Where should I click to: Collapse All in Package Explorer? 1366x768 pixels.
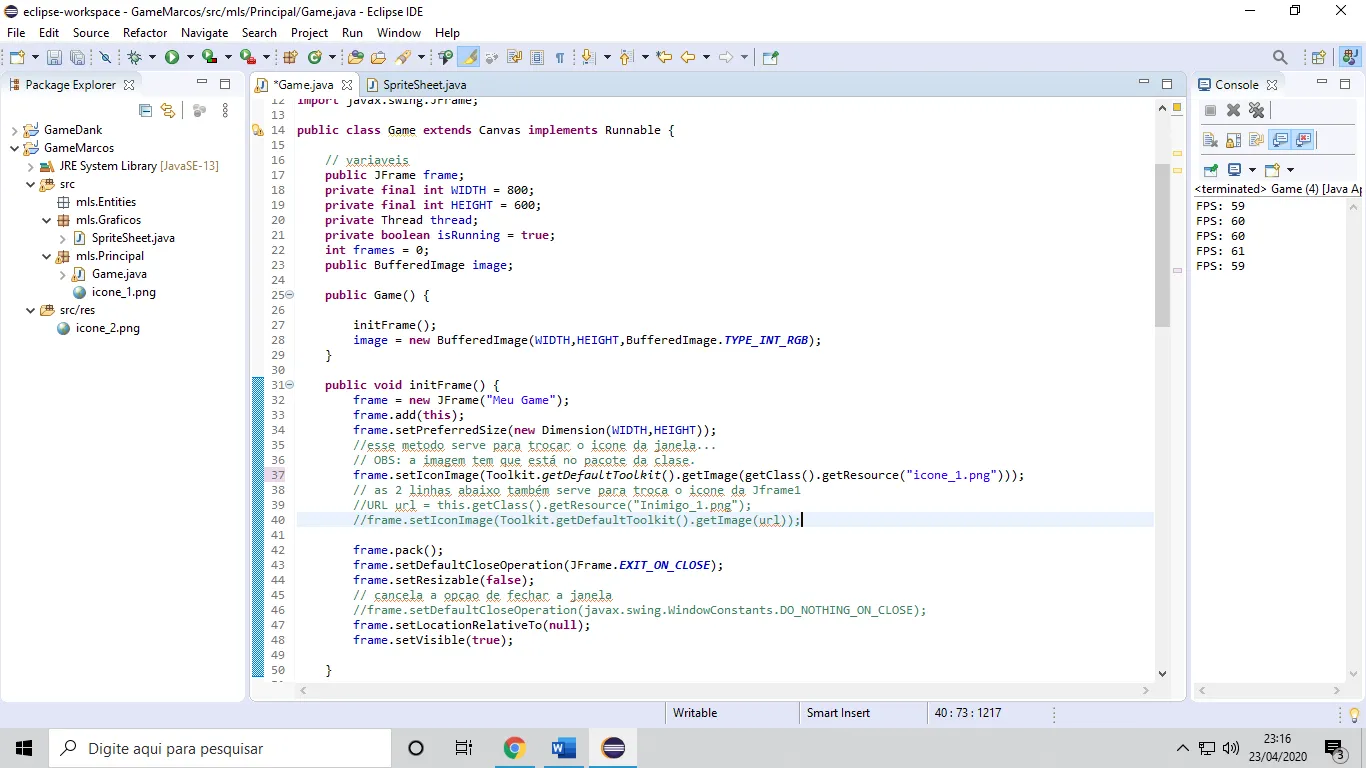coord(145,111)
